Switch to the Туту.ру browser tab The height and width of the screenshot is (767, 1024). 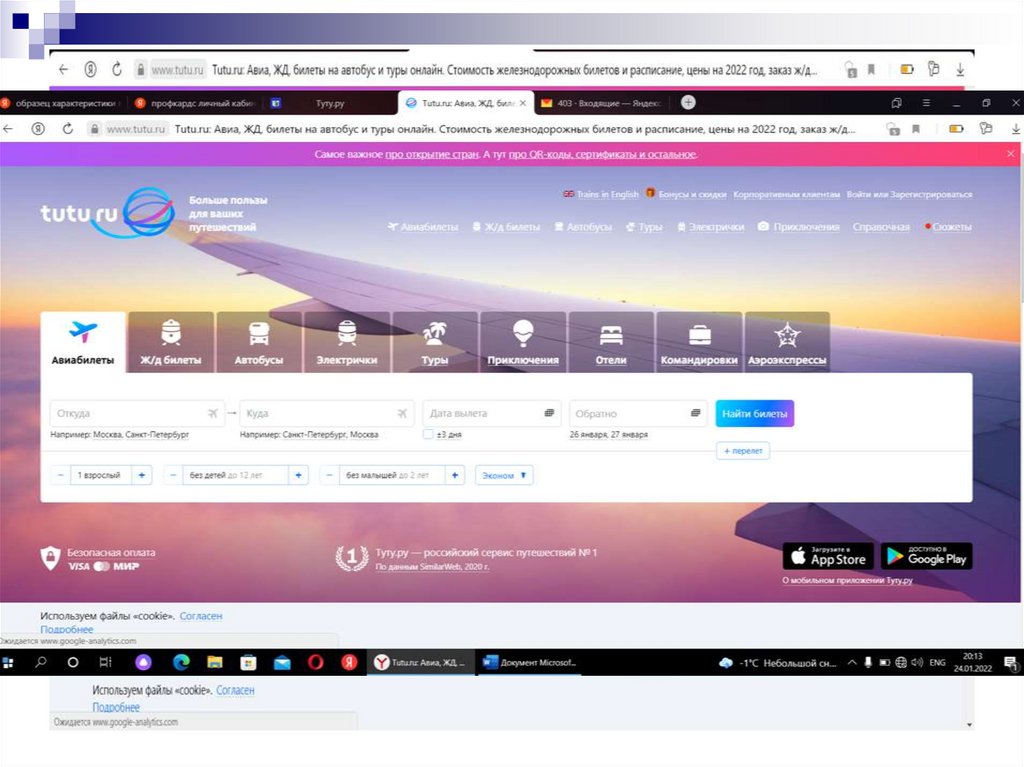[330, 103]
